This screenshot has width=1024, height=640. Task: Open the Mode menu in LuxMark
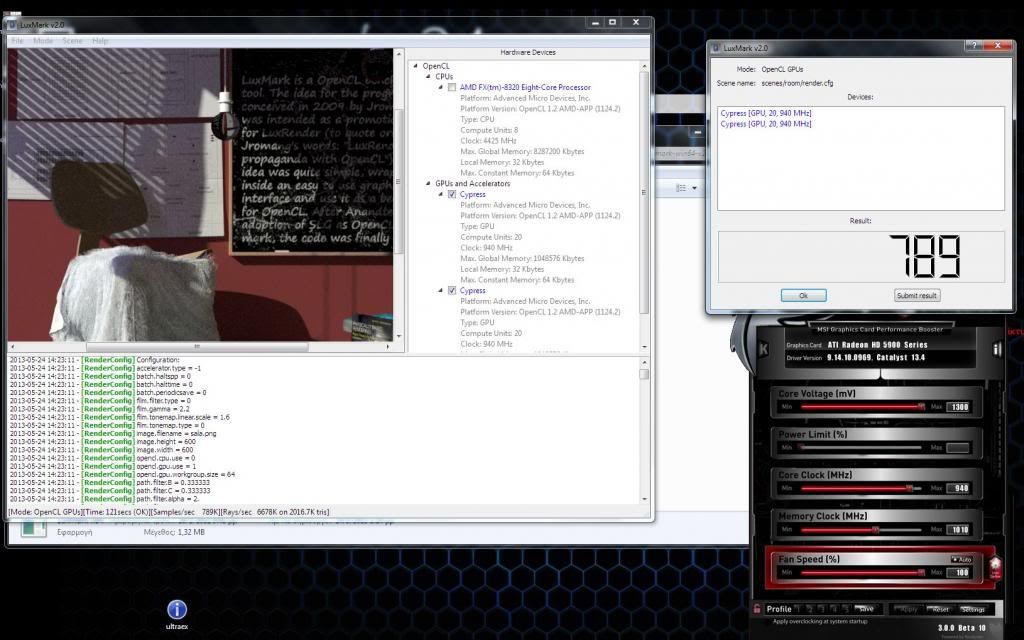(43, 40)
